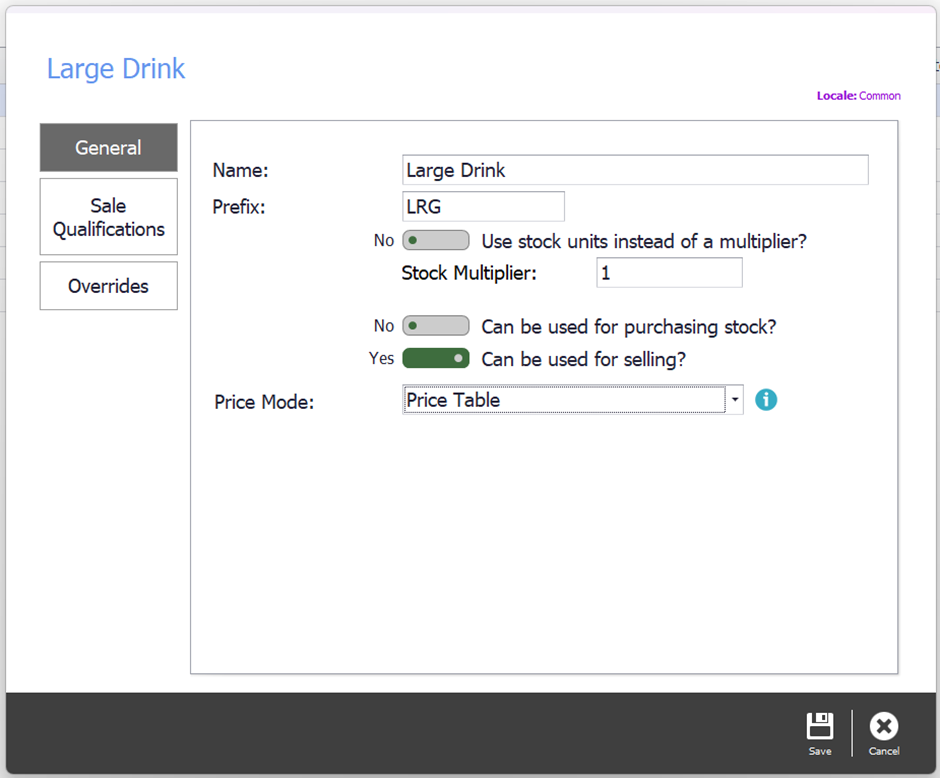This screenshot has height=778, width=940.
Task: Click the 'Prefix:' label
Action: 239,207
